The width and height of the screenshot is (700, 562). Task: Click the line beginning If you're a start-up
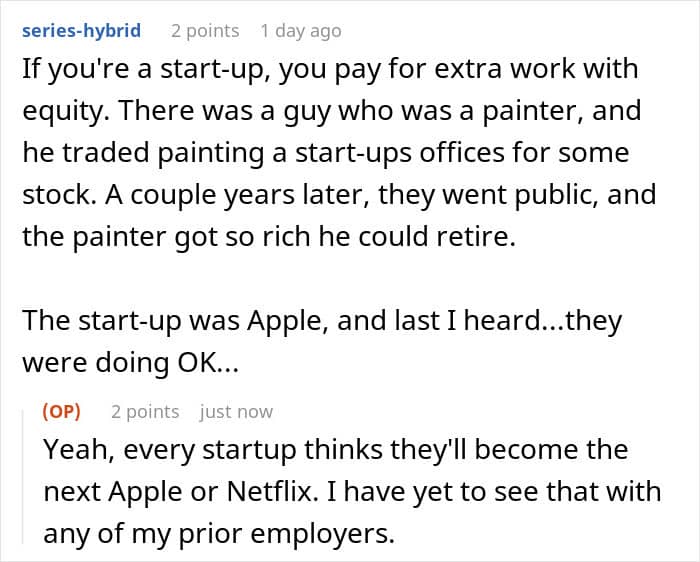click(x=330, y=69)
